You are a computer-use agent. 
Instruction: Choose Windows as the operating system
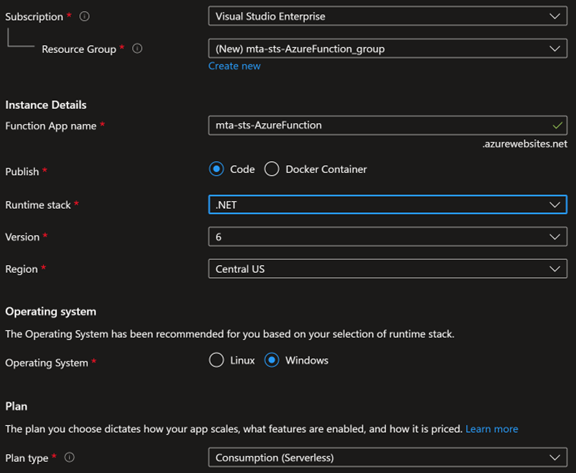(271, 360)
